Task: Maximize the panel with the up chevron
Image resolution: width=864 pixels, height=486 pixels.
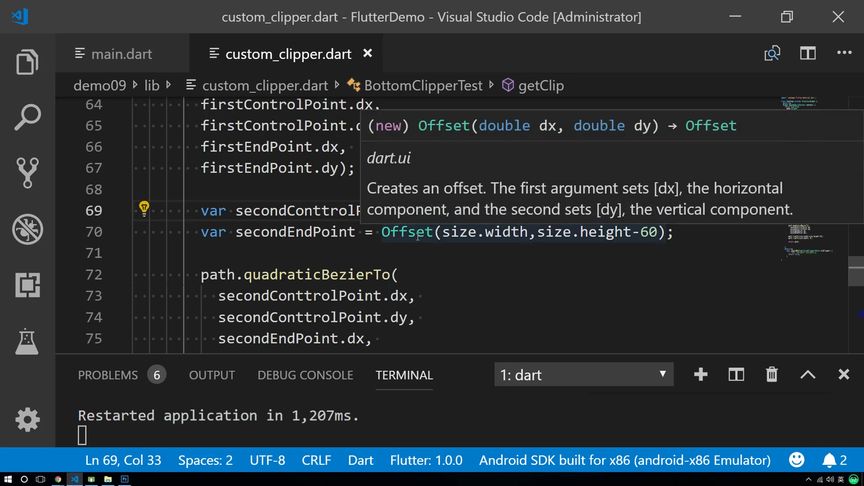Action: pos(808,374)
